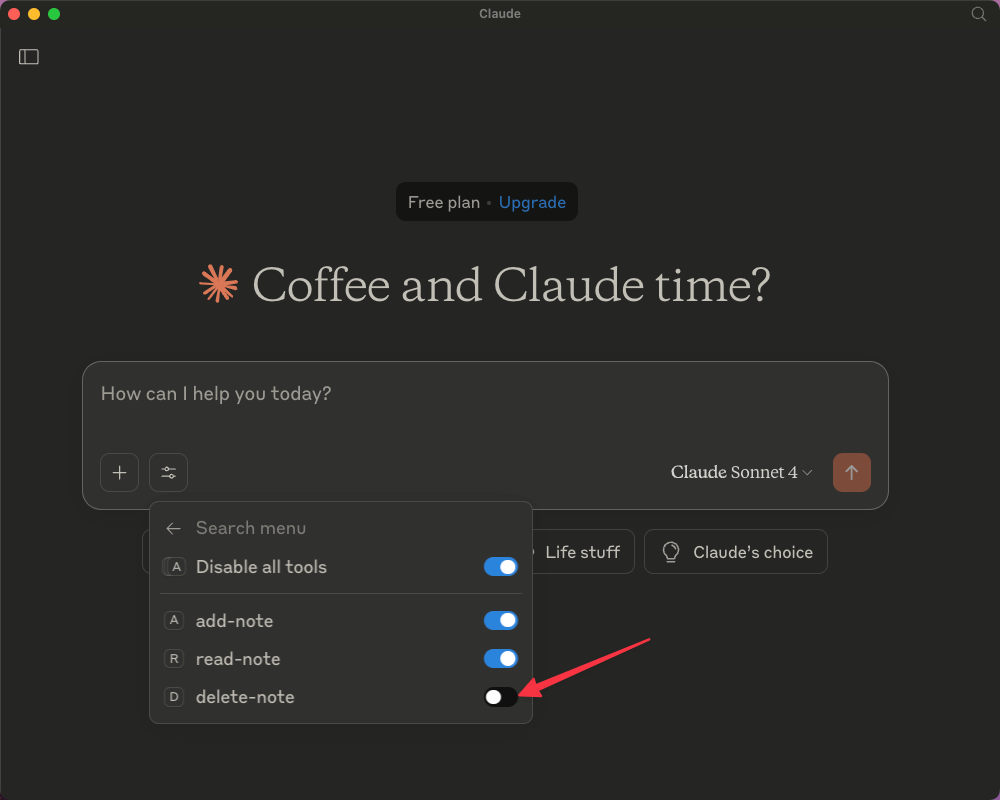The image size is (1000, 800).
Task: Toggle the read-note switch
Action: [500, 658]
